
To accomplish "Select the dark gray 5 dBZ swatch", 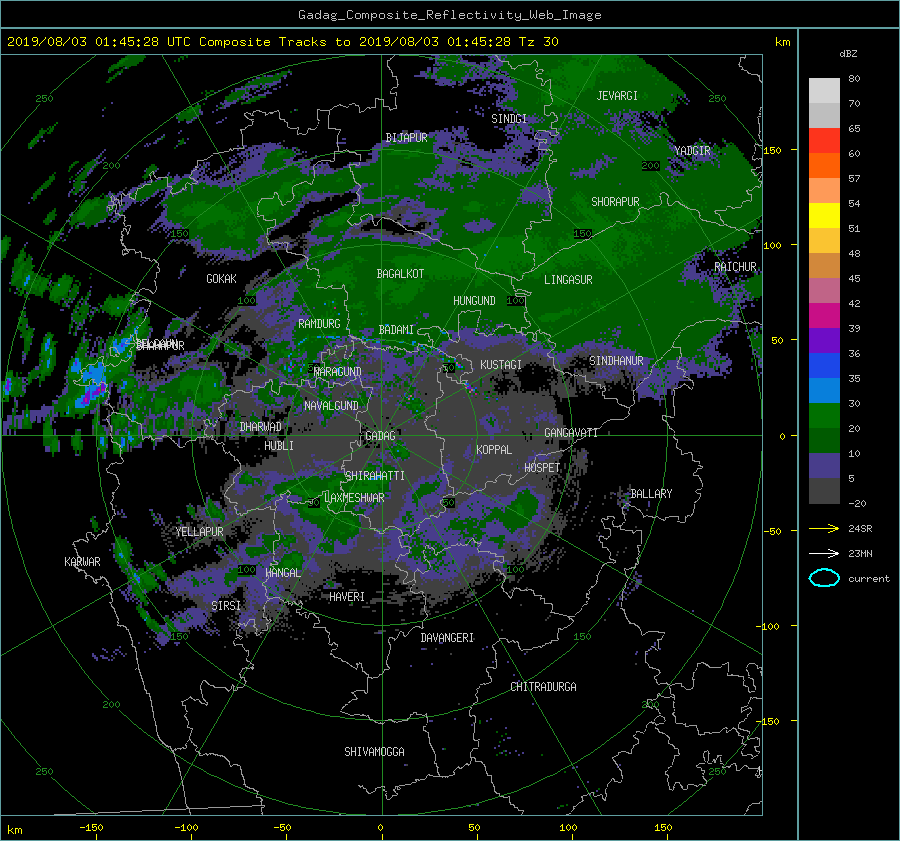I will coord(824,490).
